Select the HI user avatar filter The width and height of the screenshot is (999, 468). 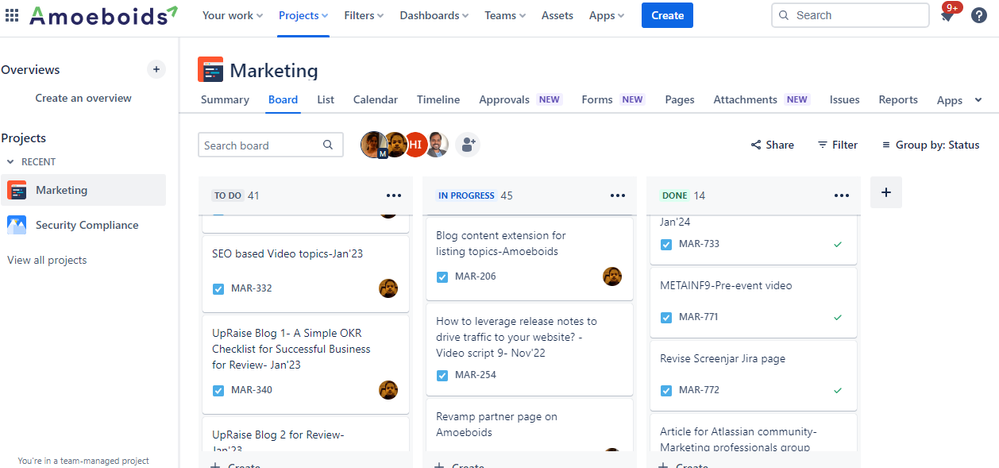point(415,145)
